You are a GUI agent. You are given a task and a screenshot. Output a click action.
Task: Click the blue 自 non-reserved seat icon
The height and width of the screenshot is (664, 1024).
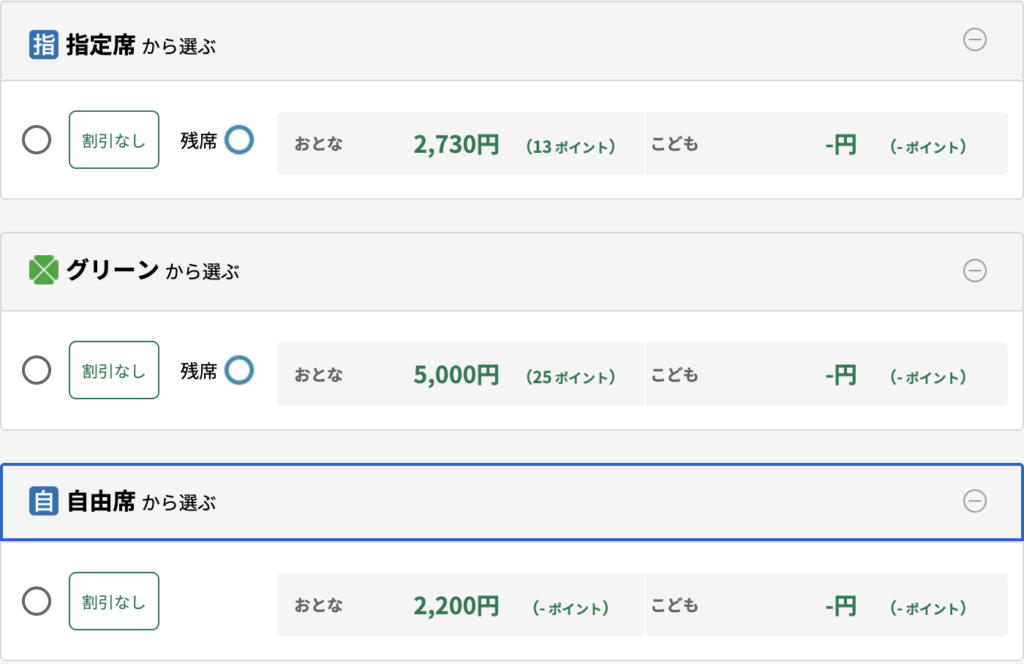click(x=44, y=501)
